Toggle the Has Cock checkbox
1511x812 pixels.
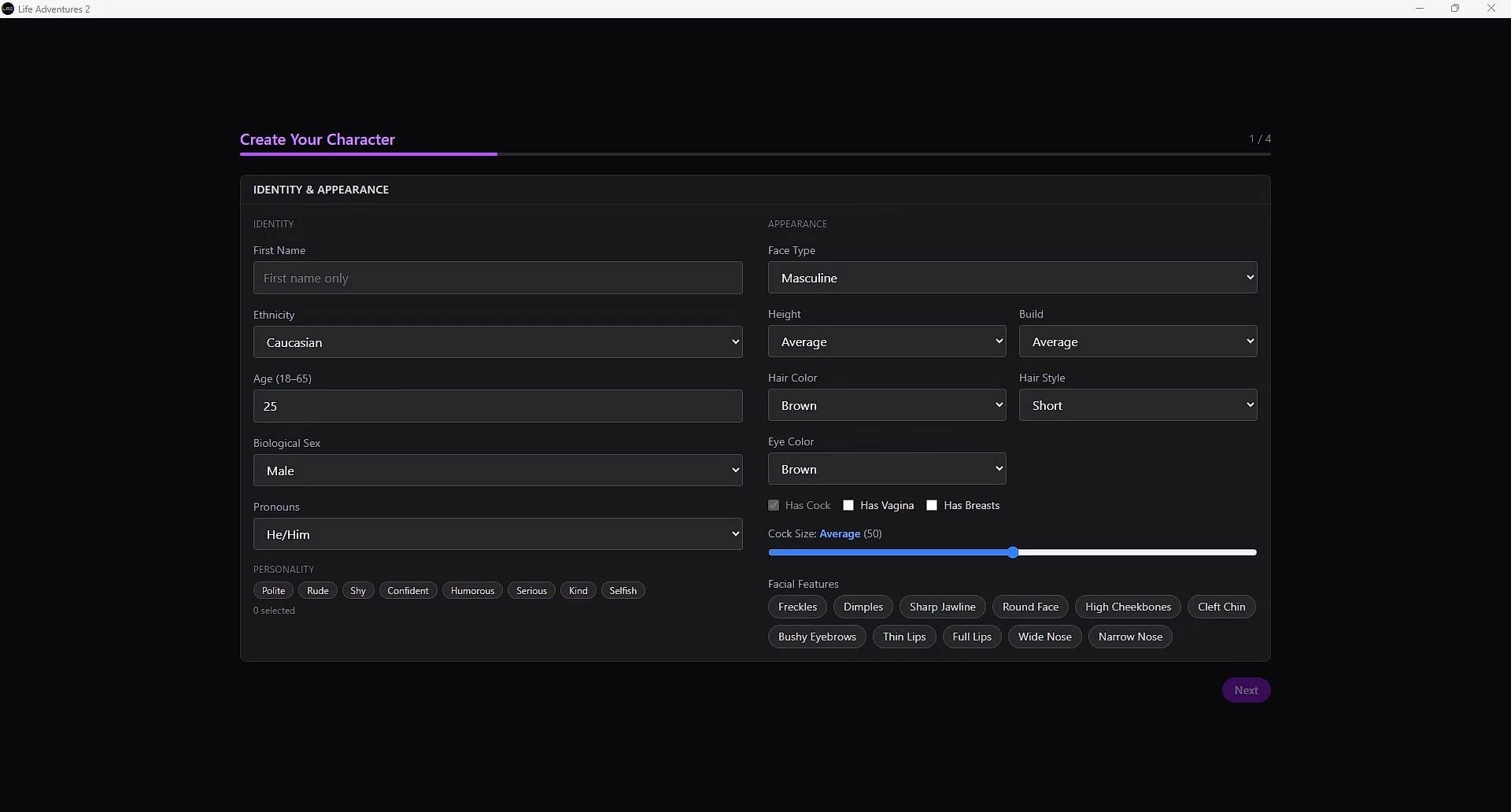(774, 505)
